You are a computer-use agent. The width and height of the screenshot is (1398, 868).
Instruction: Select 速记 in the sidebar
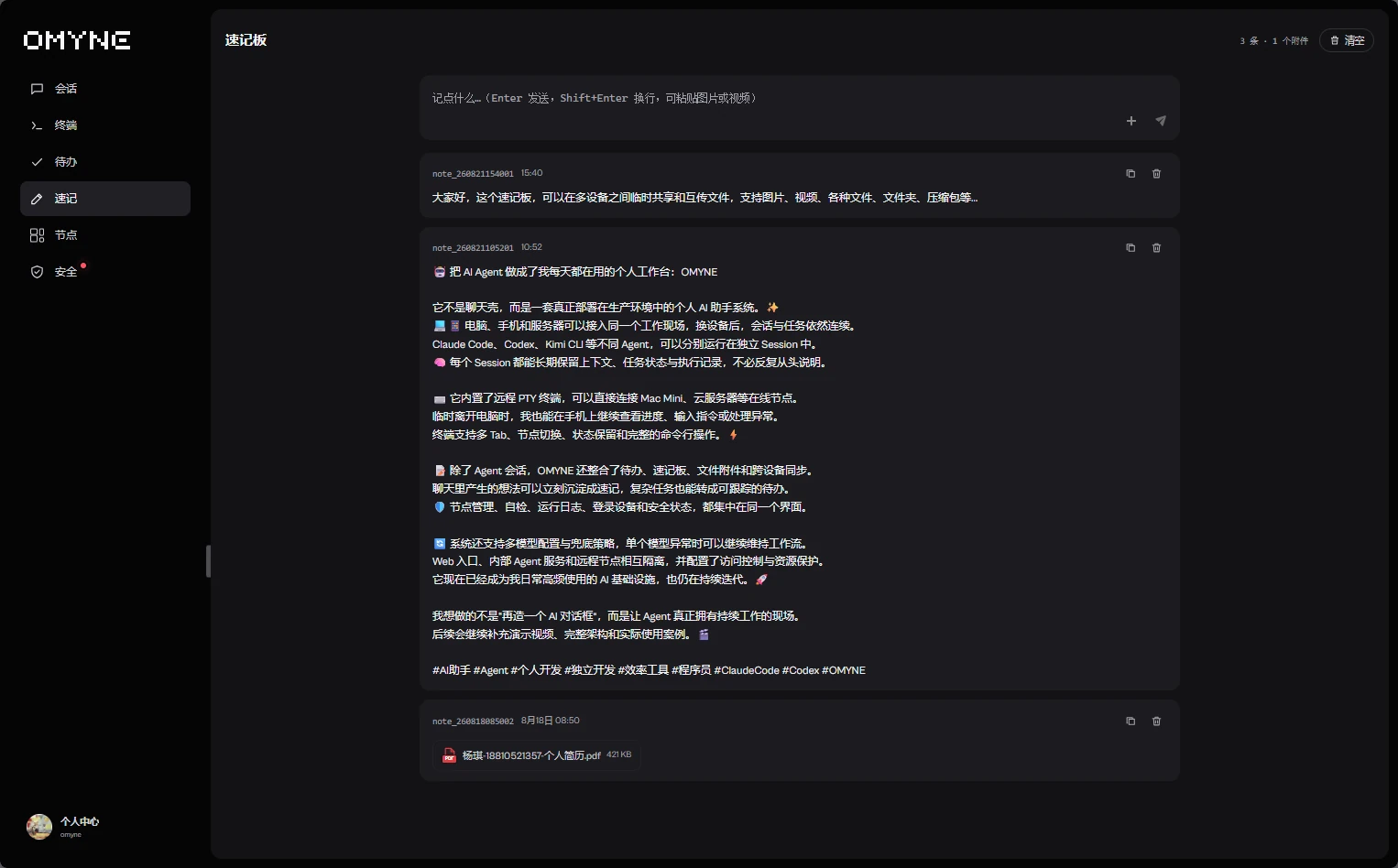105,199
